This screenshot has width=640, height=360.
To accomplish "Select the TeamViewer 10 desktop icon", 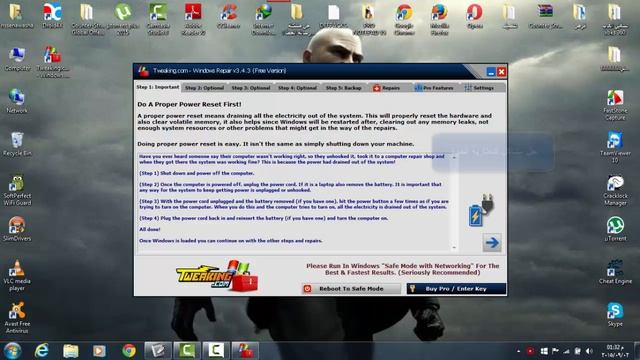I will (x=615, y=147).
